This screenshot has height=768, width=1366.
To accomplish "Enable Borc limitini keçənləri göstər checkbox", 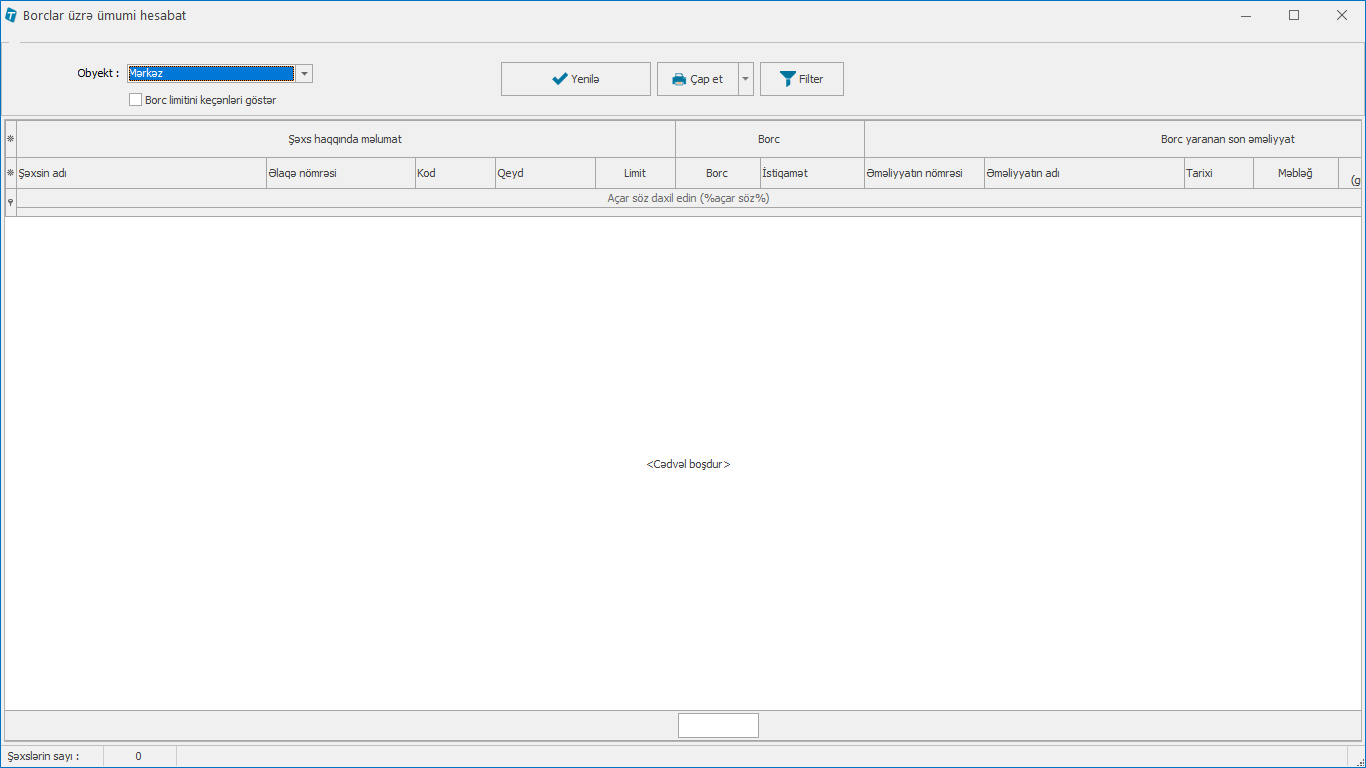I will coord(136,100).
